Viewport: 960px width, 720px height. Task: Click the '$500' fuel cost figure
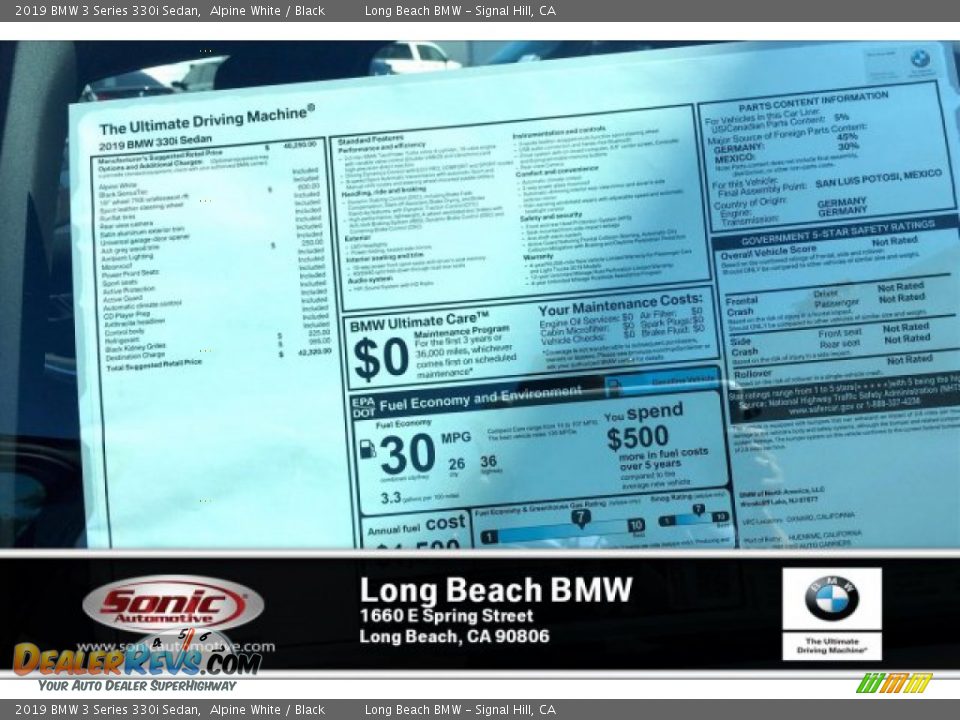click(x=637, y=438)
